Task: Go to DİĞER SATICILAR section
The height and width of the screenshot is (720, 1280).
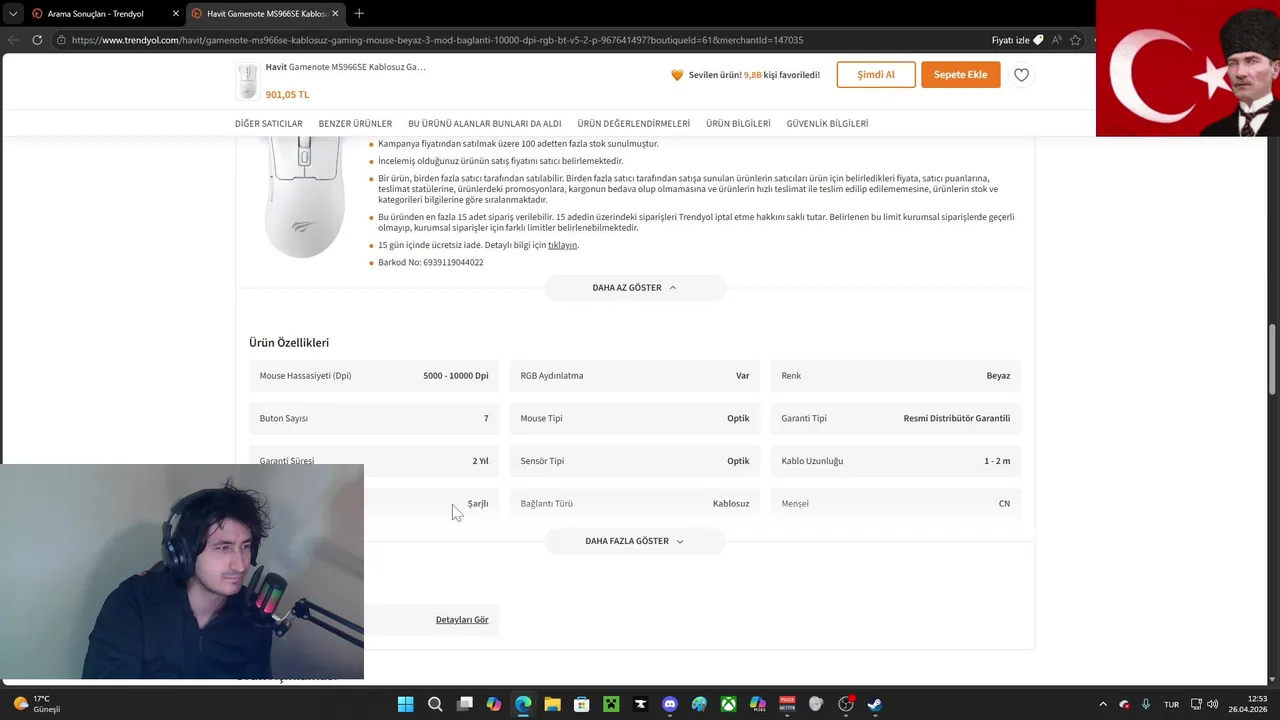Action: pyautogui.click(x=269, y=124)
